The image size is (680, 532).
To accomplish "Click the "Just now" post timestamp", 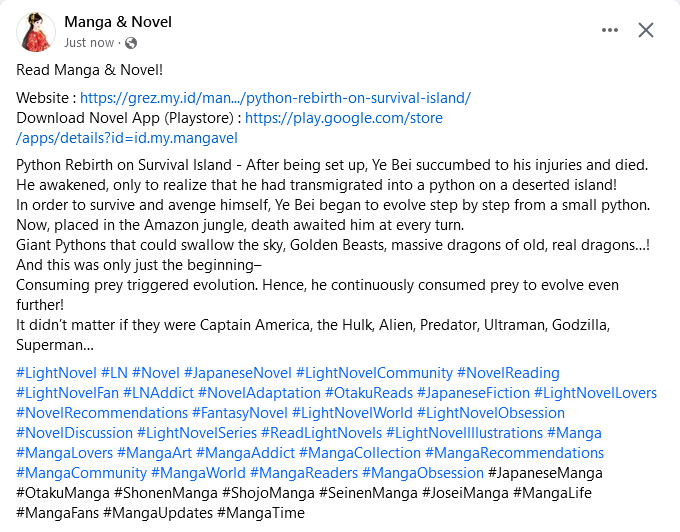I will (89, 43).
